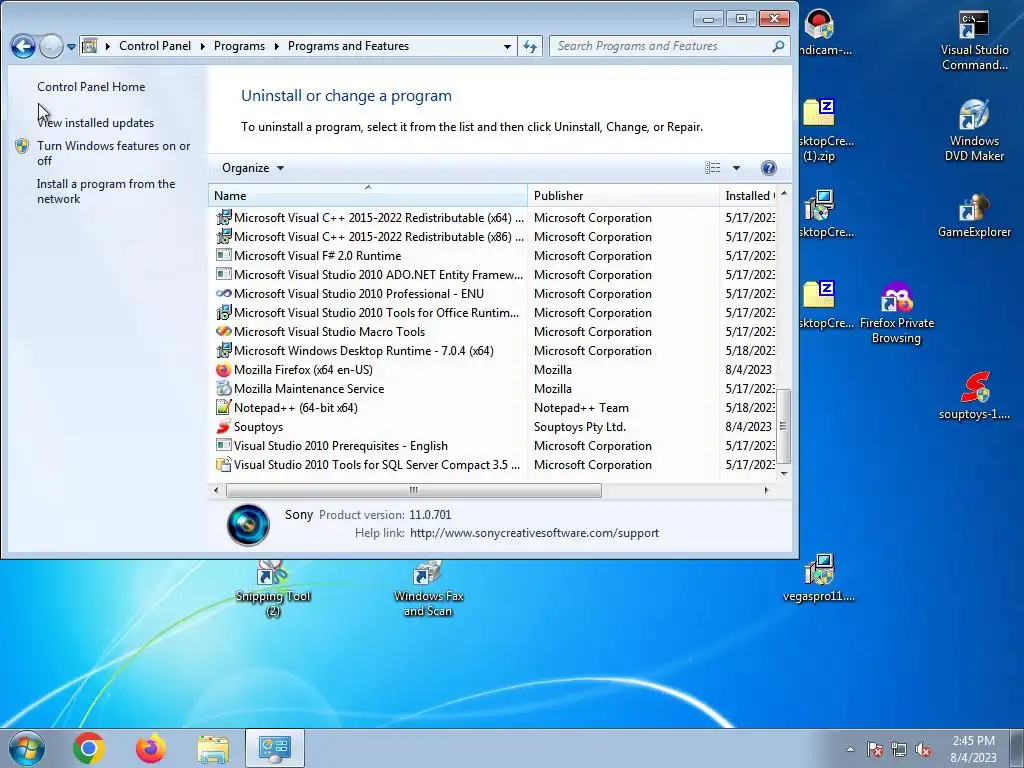The width and height of the screenshot is (1024, 768).
Task: Select Visual Studio 2010 Prerequisites - English
Action: click(340, 445)
